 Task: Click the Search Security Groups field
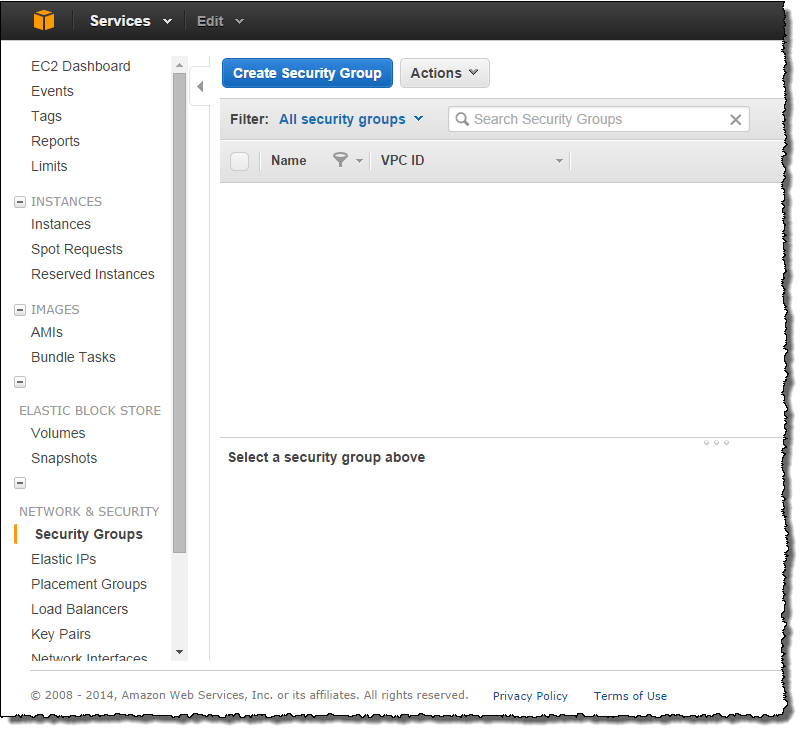pyautogui.click(x=598, y=119)
